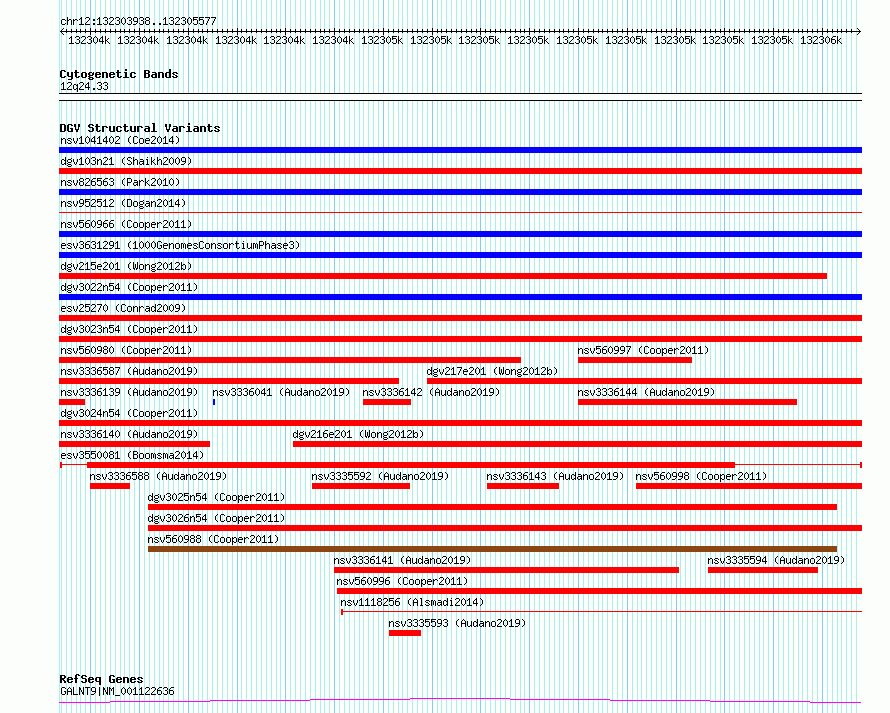Open nsv560997 (Cooper2011) label
Screen dimensions: 890x713
643,350
